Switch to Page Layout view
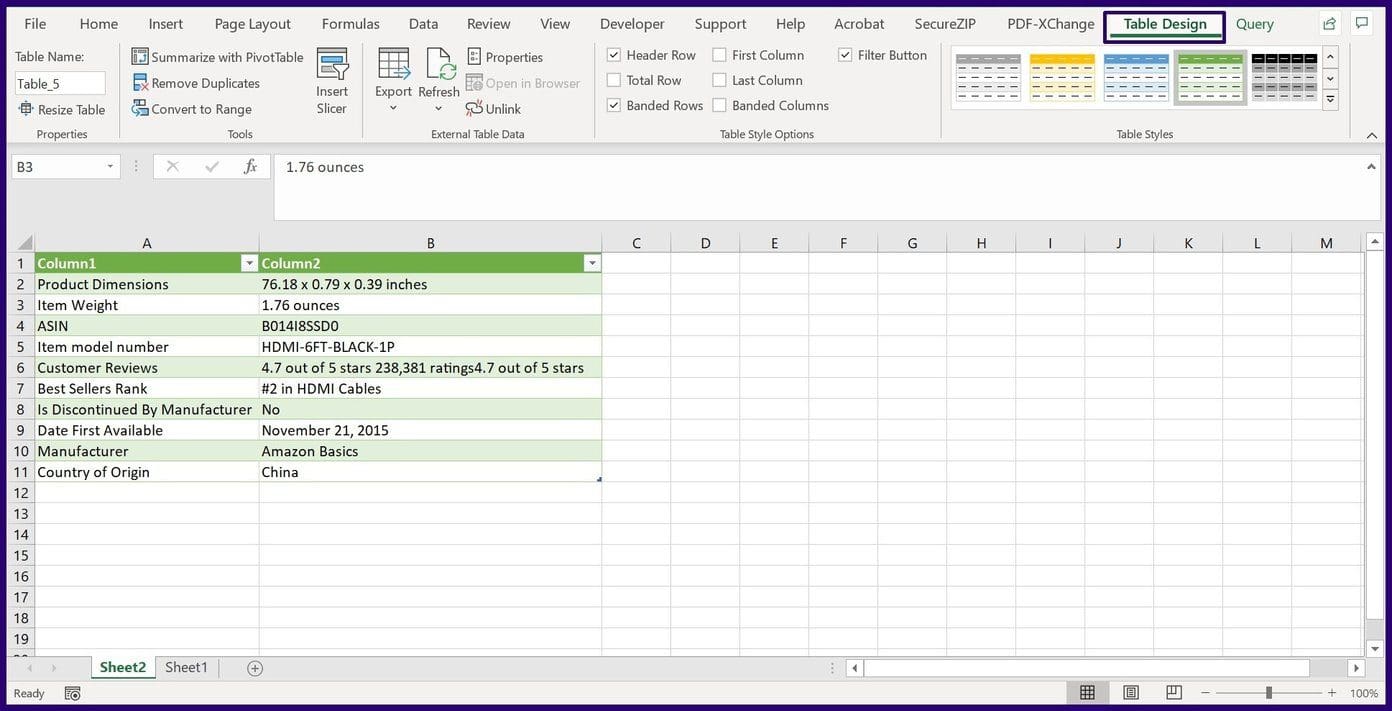1392x711 pixels. [1131, 693]
